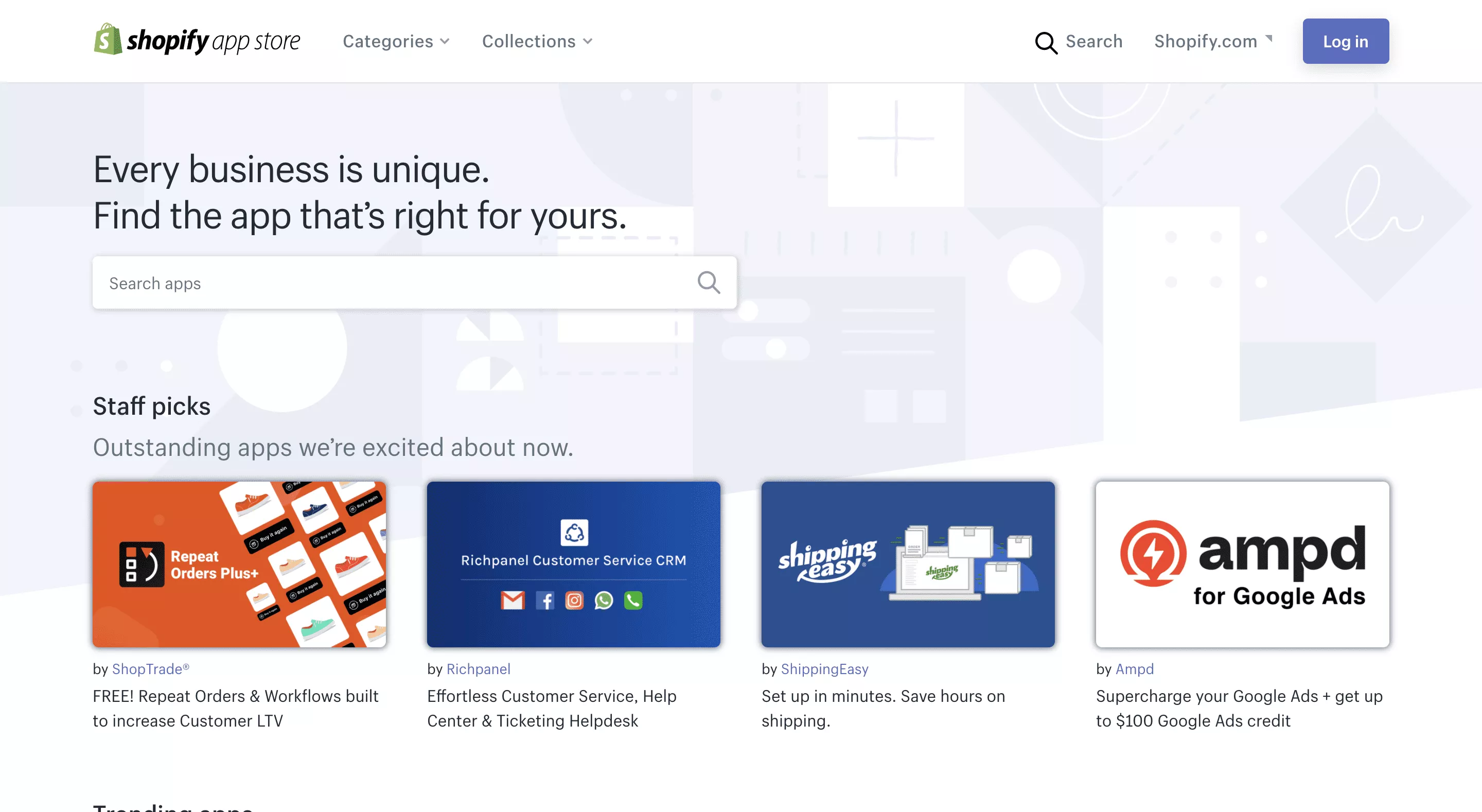Click the search icon inside search bar

709,283
